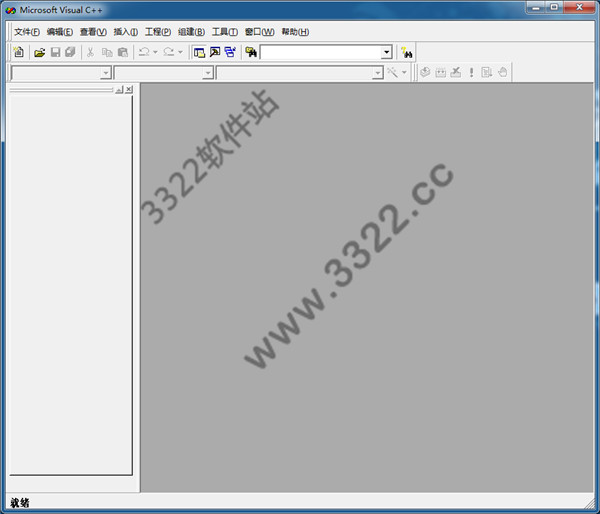Click the Redo arrow icon
The image size is (600, 514).
pos(169,52)
